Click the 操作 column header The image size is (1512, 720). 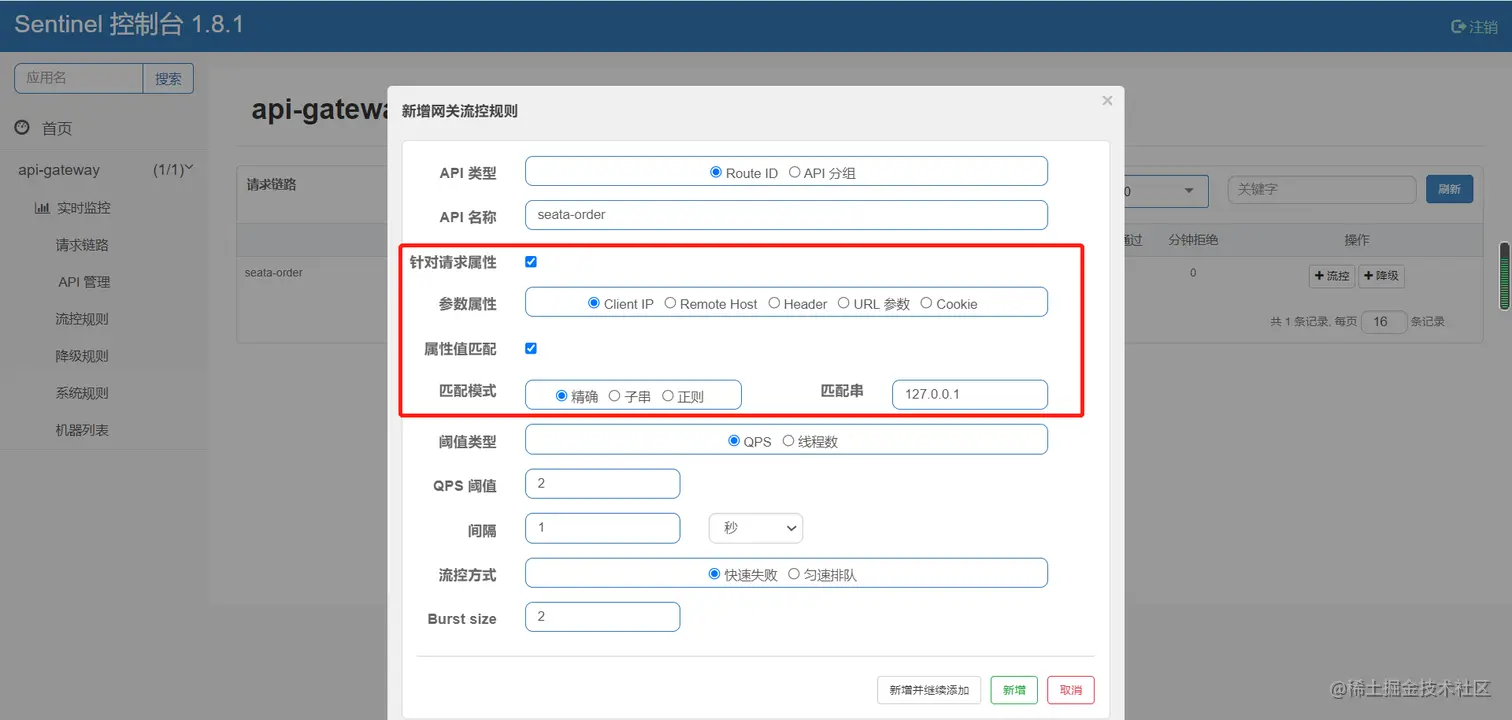[x=1357, y=240]
